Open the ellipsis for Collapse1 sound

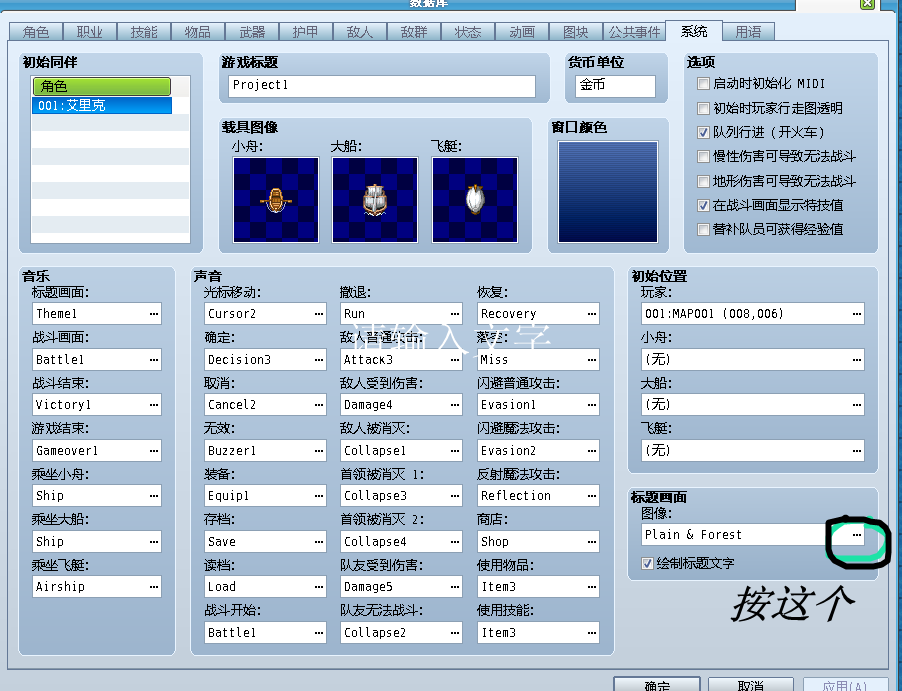click(455, 451)
